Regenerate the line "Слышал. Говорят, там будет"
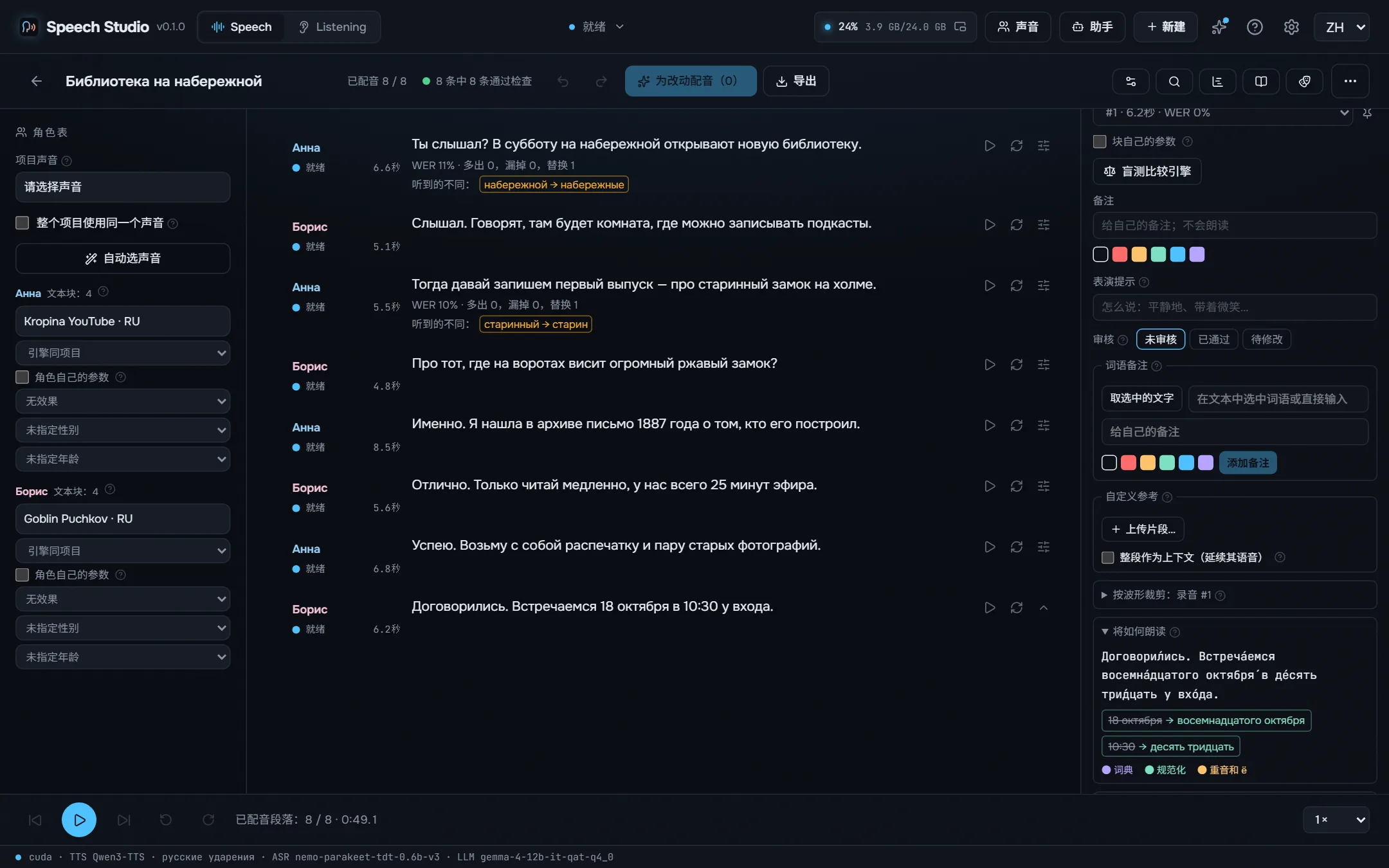 pyautogui.click(x=1016, y=225)
